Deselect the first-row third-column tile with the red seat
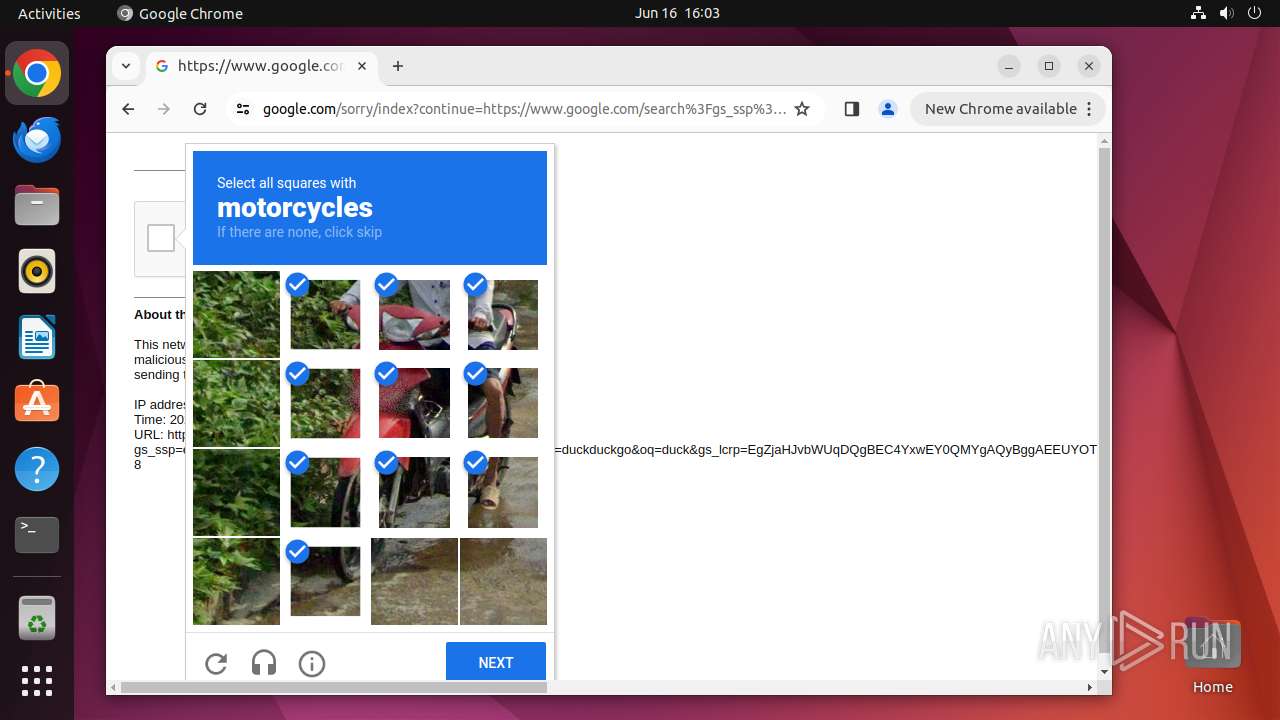The height and width of the screenshot is (720, 1280). pos(414,314)
